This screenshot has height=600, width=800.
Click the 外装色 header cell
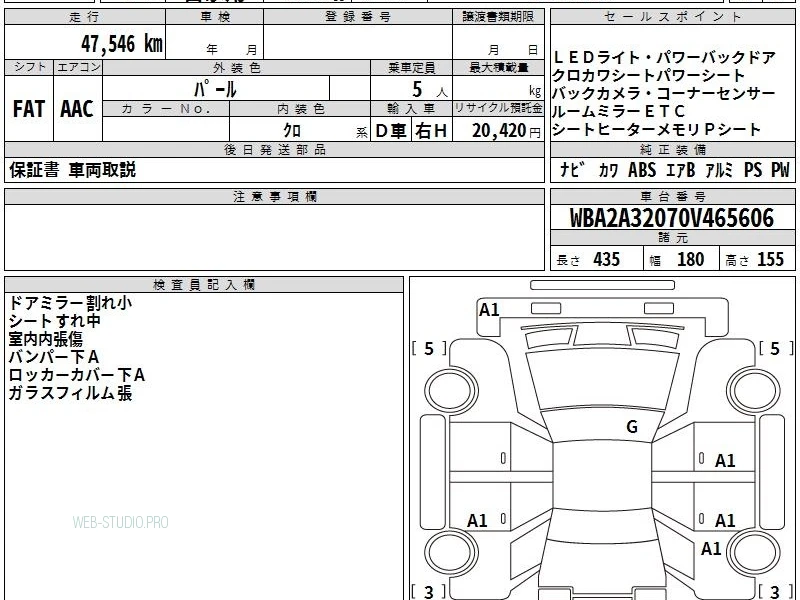236,68
